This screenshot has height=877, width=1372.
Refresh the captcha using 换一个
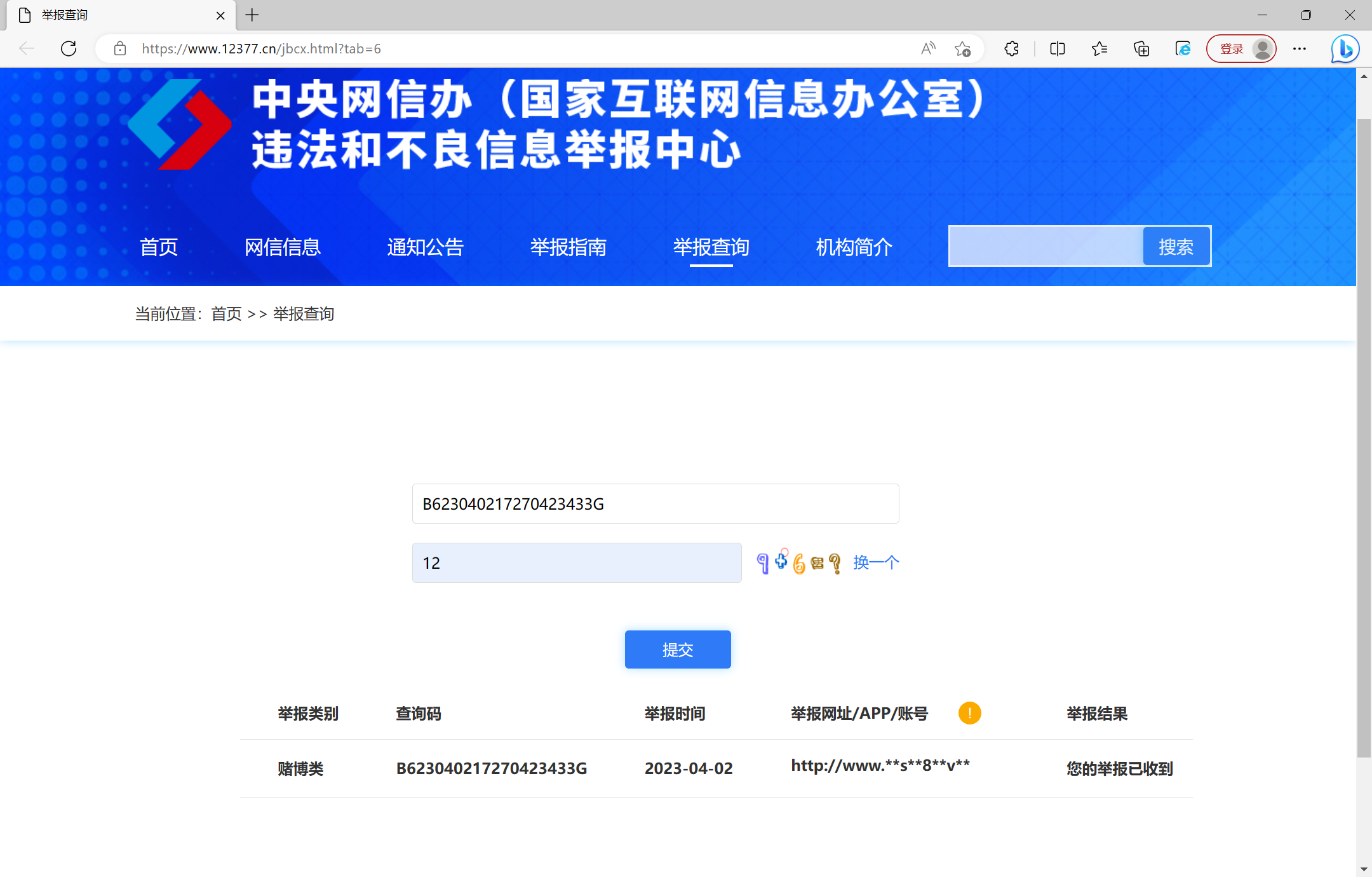(x=875, y=562)
